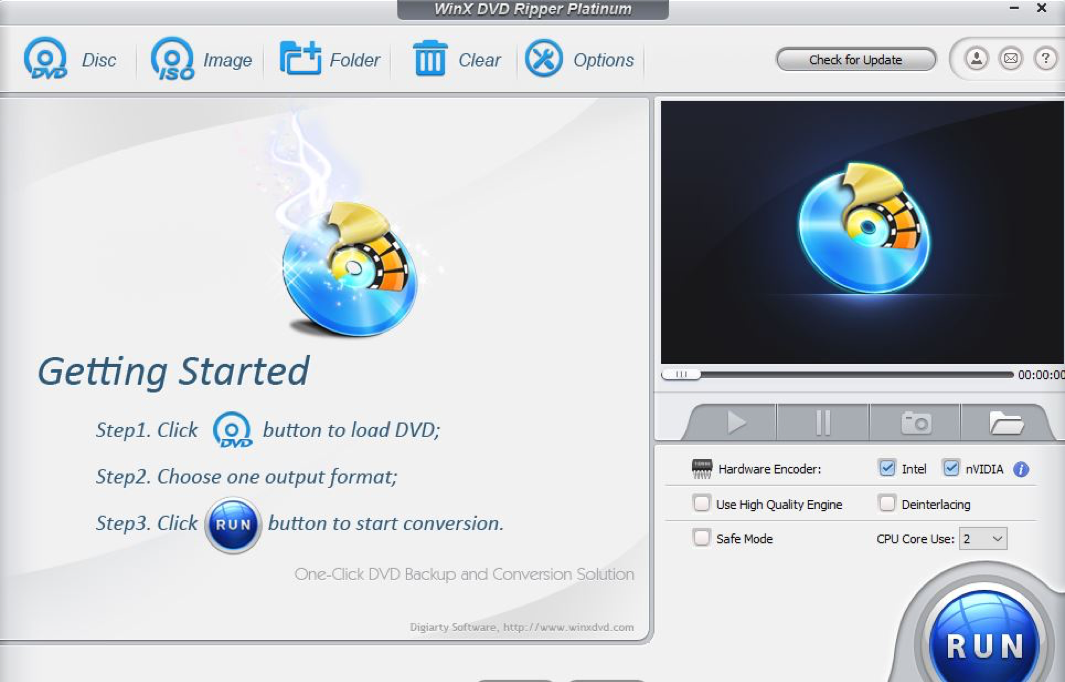This screenshot has width=1065, height=682.
Task: Play the preview video
Action: 736,423
